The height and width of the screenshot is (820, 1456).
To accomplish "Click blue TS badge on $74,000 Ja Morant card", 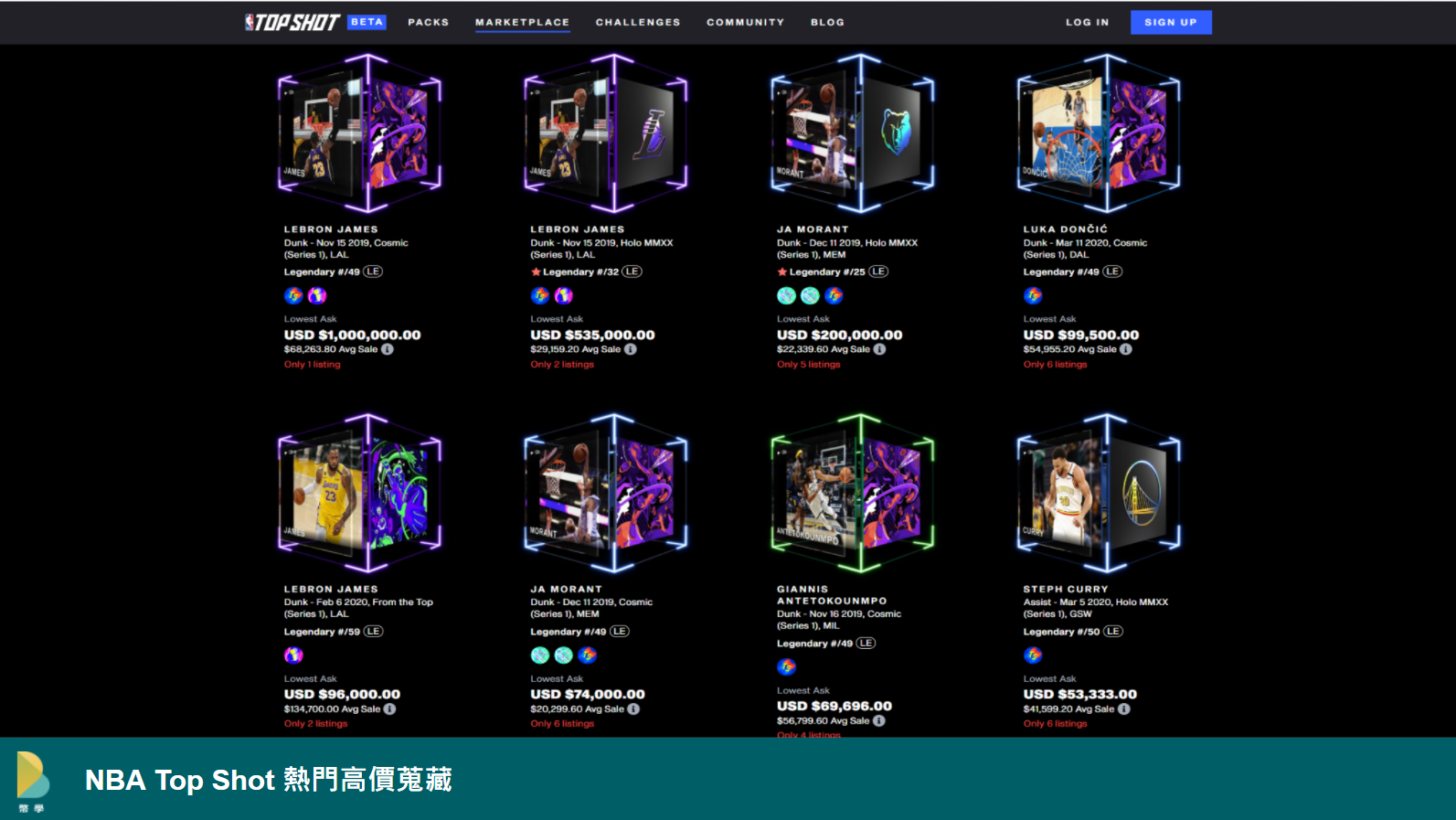I will click(588, 655).
